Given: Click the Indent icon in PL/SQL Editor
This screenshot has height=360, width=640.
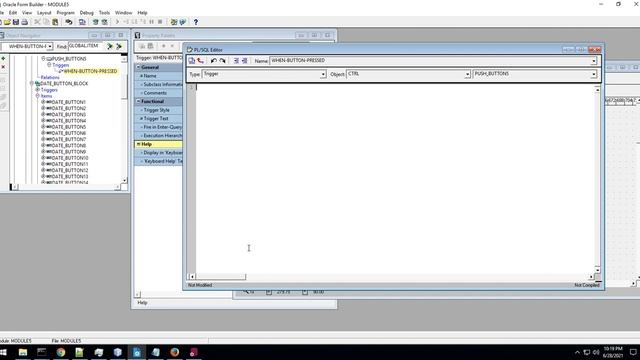Looking at the screenshot, I should click(236, 61).
